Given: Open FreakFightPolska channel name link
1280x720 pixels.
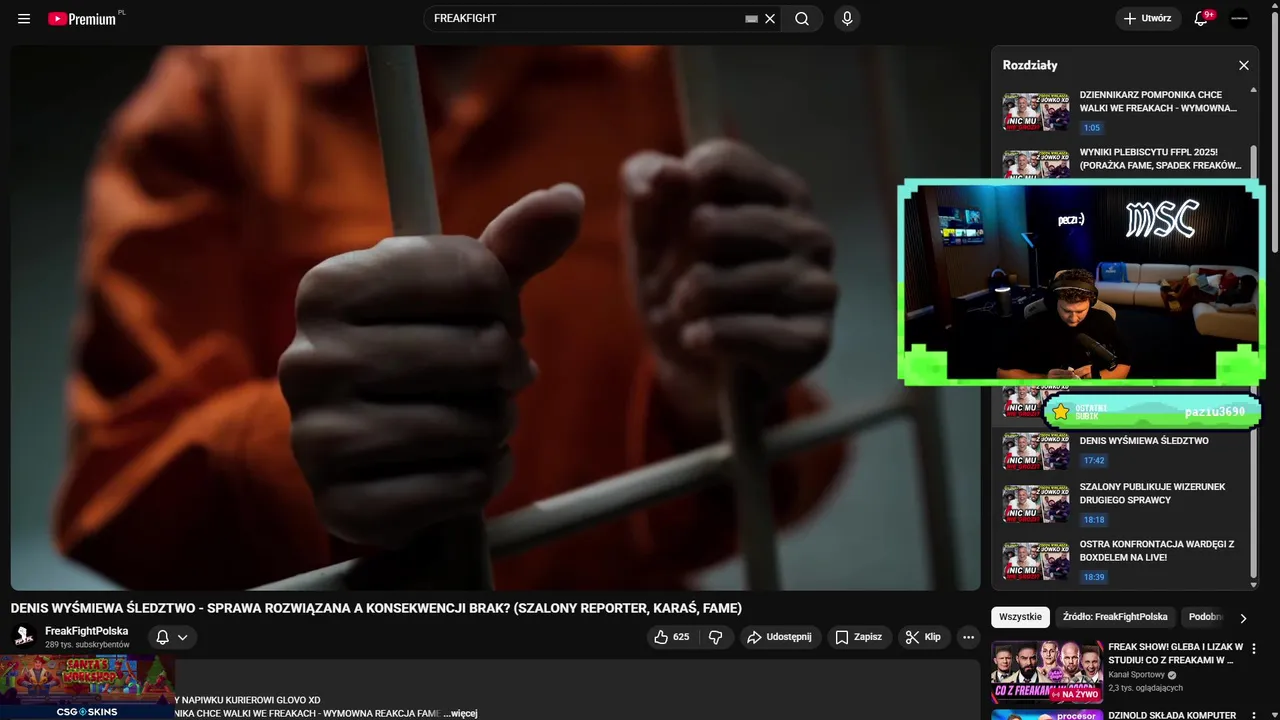Looking at the screenshot, I should click(87, 631).
